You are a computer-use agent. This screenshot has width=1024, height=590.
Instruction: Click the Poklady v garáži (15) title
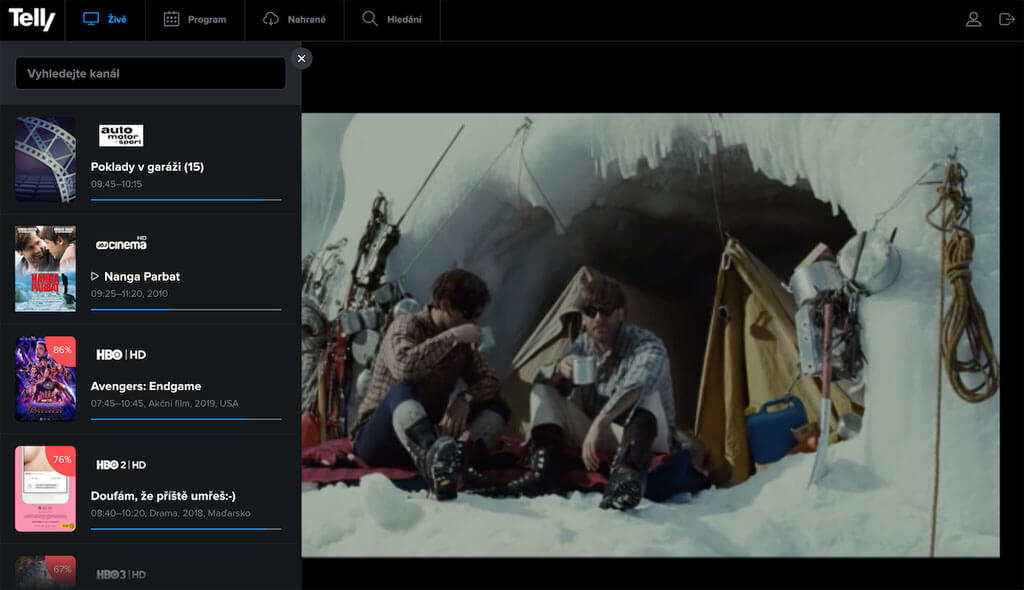click(x=147, y=167)
